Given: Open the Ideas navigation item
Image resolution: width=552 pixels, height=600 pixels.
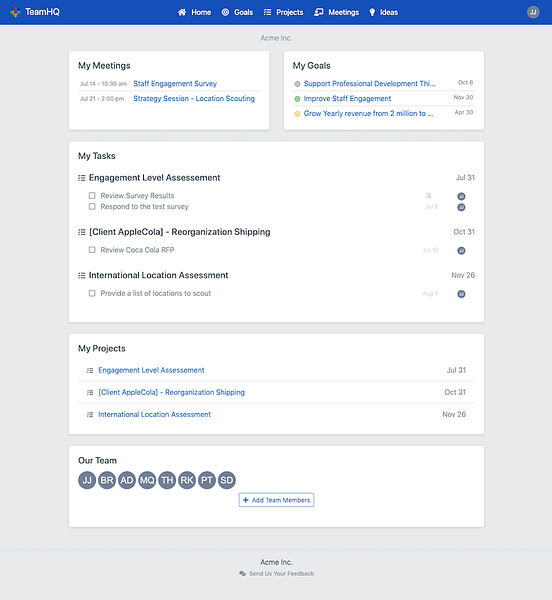Looking at the screenshot, I should click(383, 12).
